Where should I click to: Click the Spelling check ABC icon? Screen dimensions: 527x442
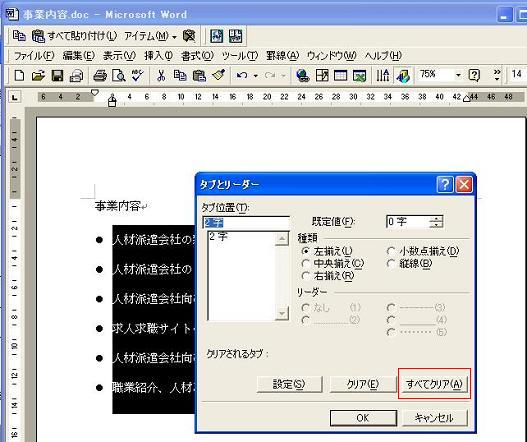[137, 75]
